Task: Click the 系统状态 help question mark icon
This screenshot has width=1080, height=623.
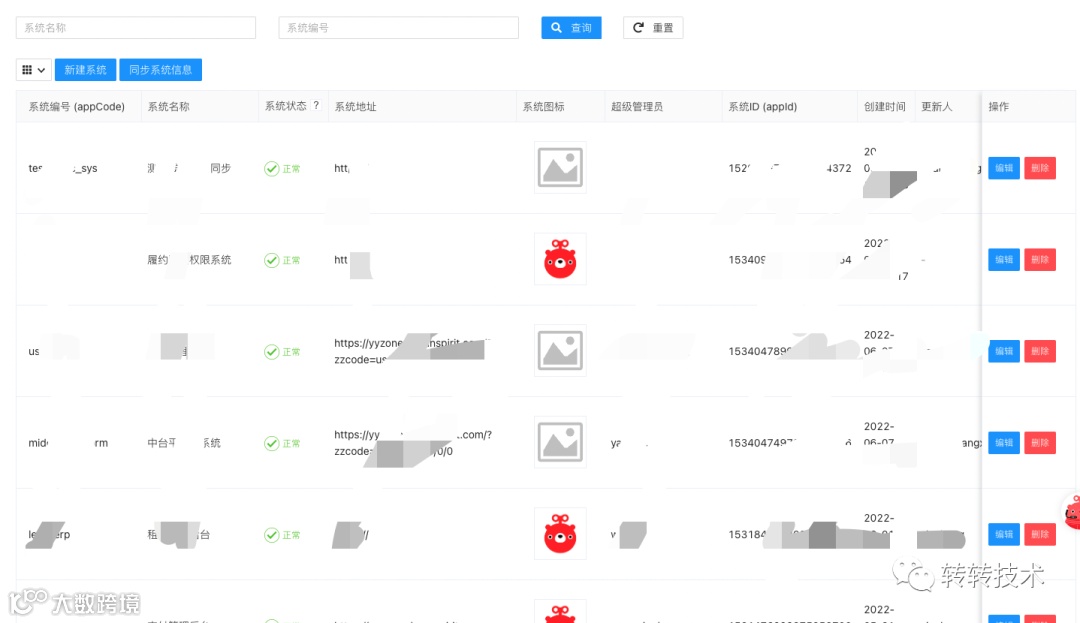Action: pyautogui.click(x=316, y=105)
